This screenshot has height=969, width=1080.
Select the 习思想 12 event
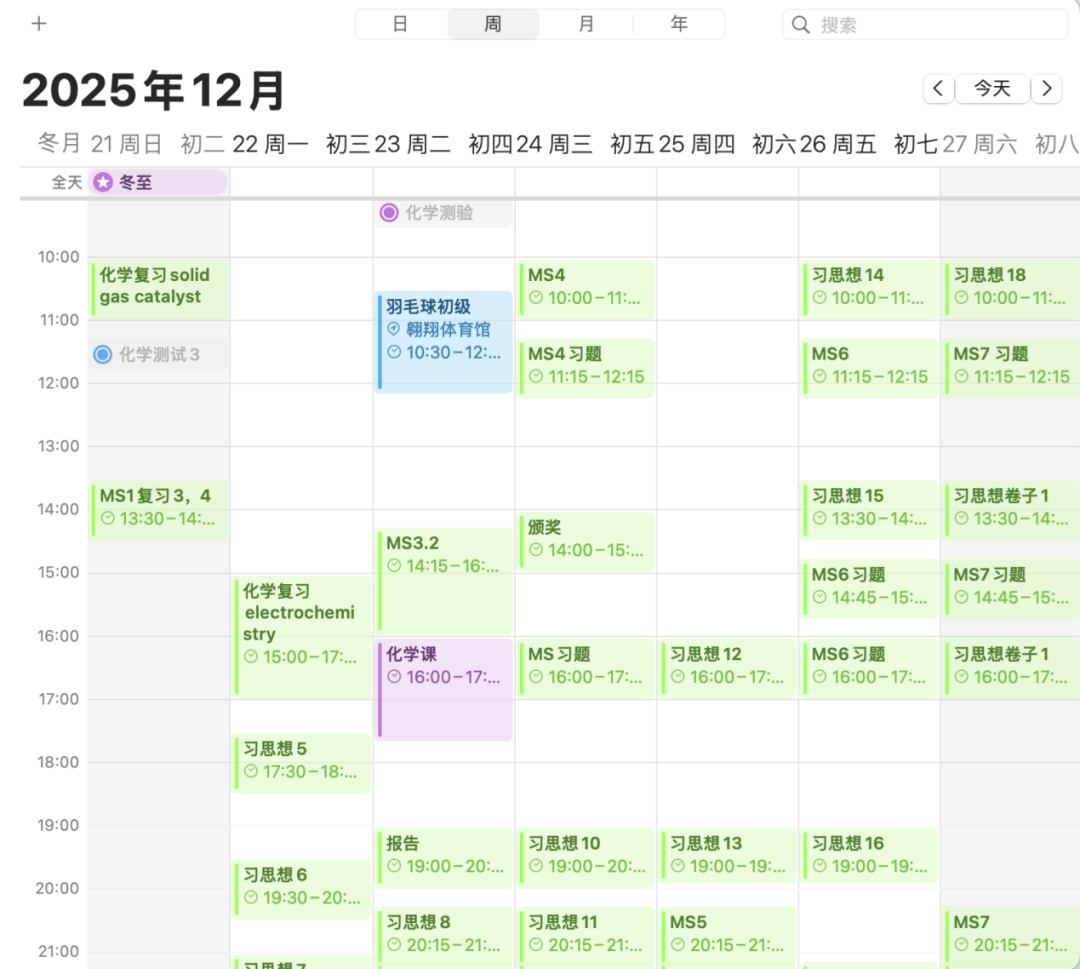point(727,668)
